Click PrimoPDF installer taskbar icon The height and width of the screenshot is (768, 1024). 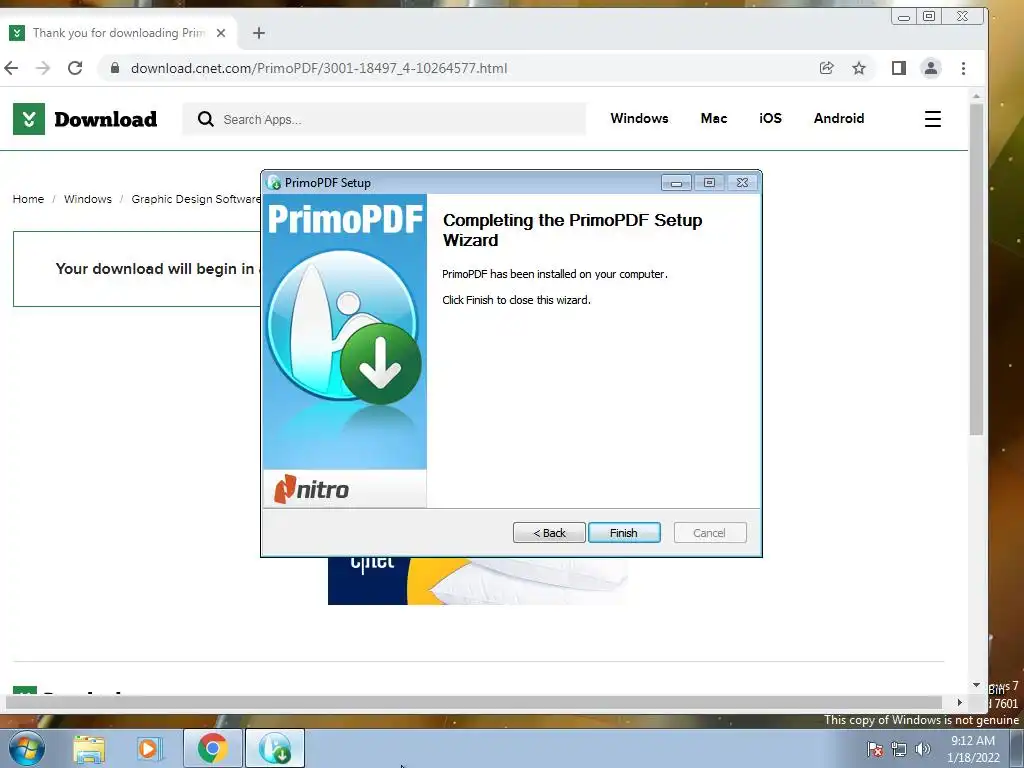coord(275,748)
